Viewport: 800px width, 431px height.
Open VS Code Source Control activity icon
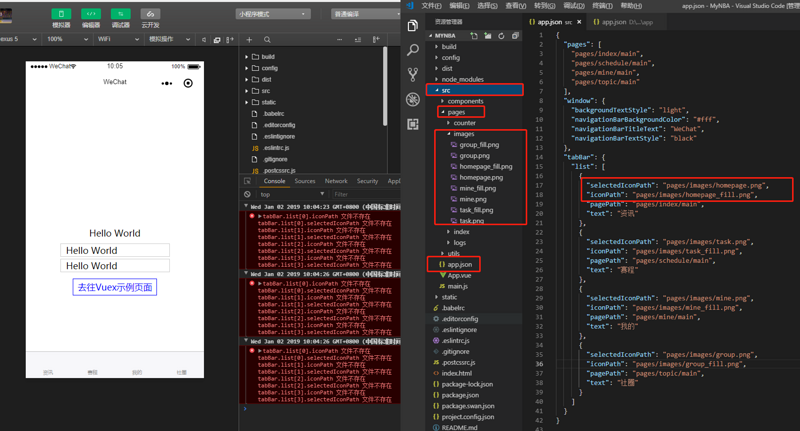pyautogui.click(x=413, y=74)
